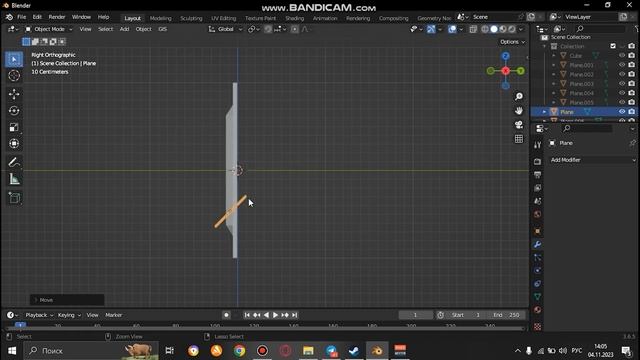Click the viewport zoom magnifier icon
This screenshot has height=360, width=640.
(519, 97)
